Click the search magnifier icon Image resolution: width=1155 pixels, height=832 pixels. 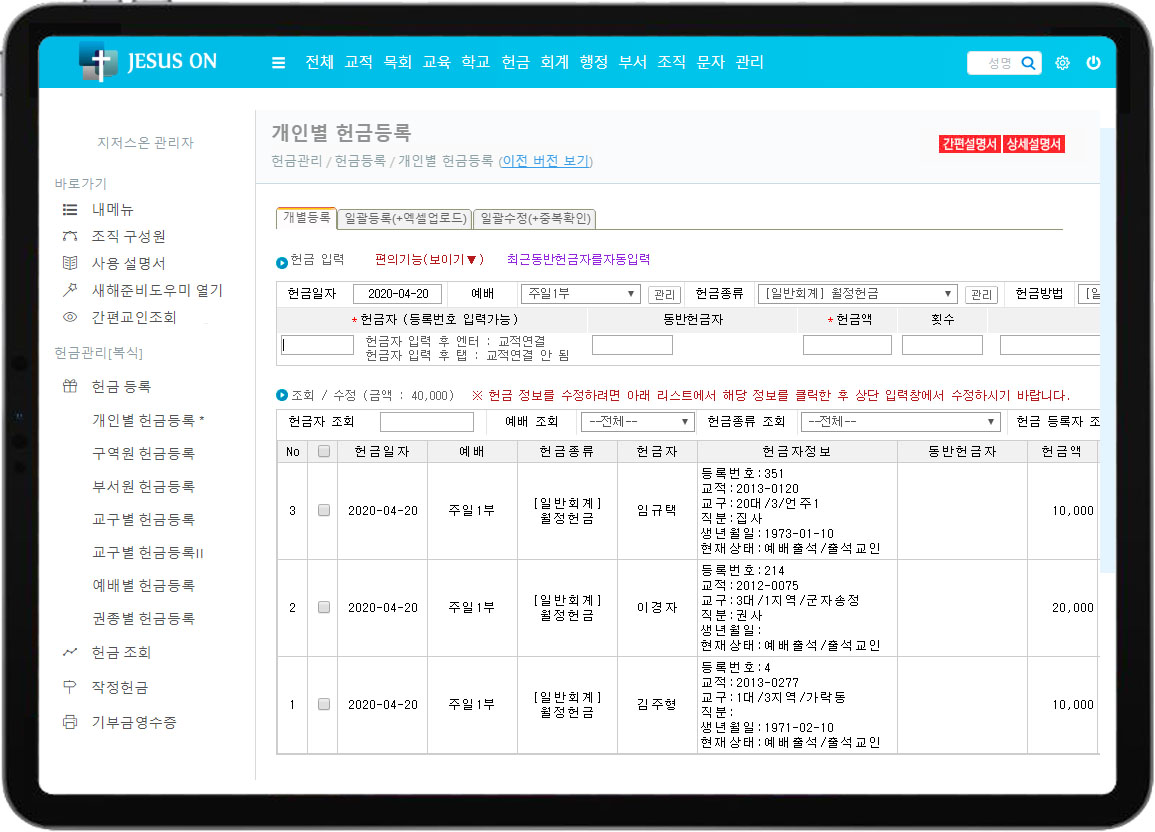click(x=1028, y=63)
